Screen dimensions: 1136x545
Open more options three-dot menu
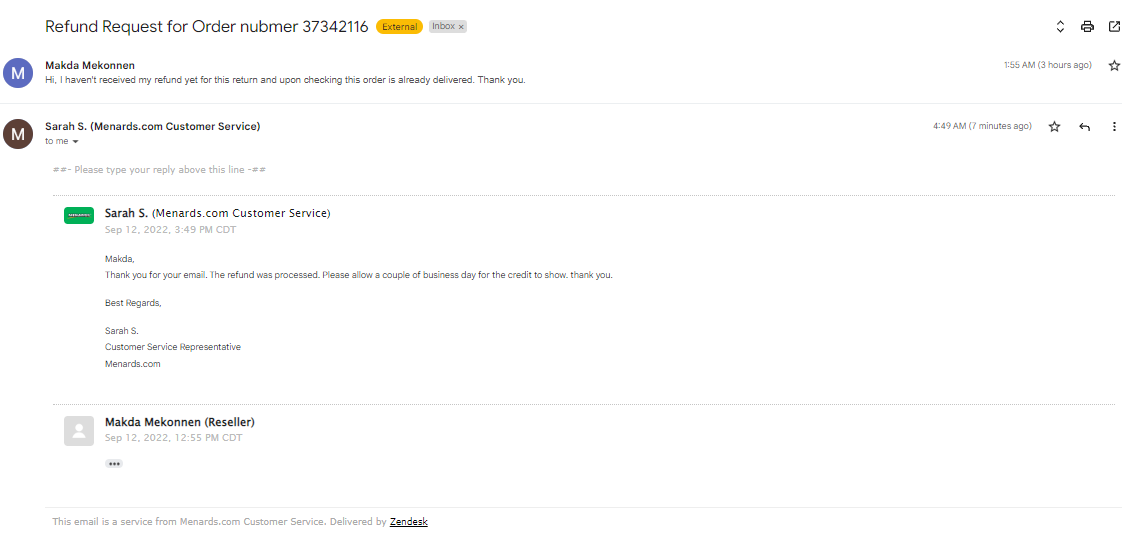pos(1114,127)
